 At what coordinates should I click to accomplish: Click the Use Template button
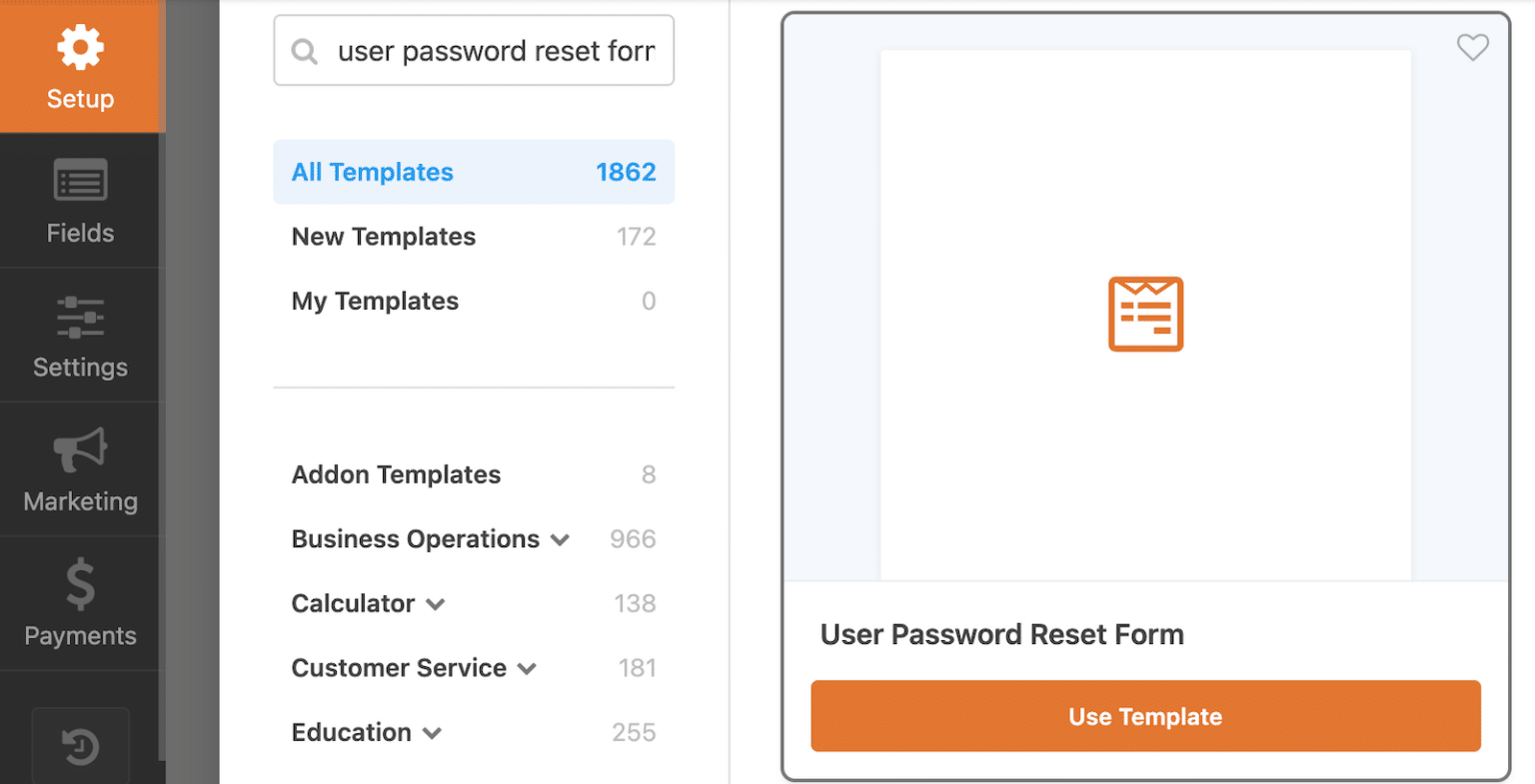click(1144, 716)
